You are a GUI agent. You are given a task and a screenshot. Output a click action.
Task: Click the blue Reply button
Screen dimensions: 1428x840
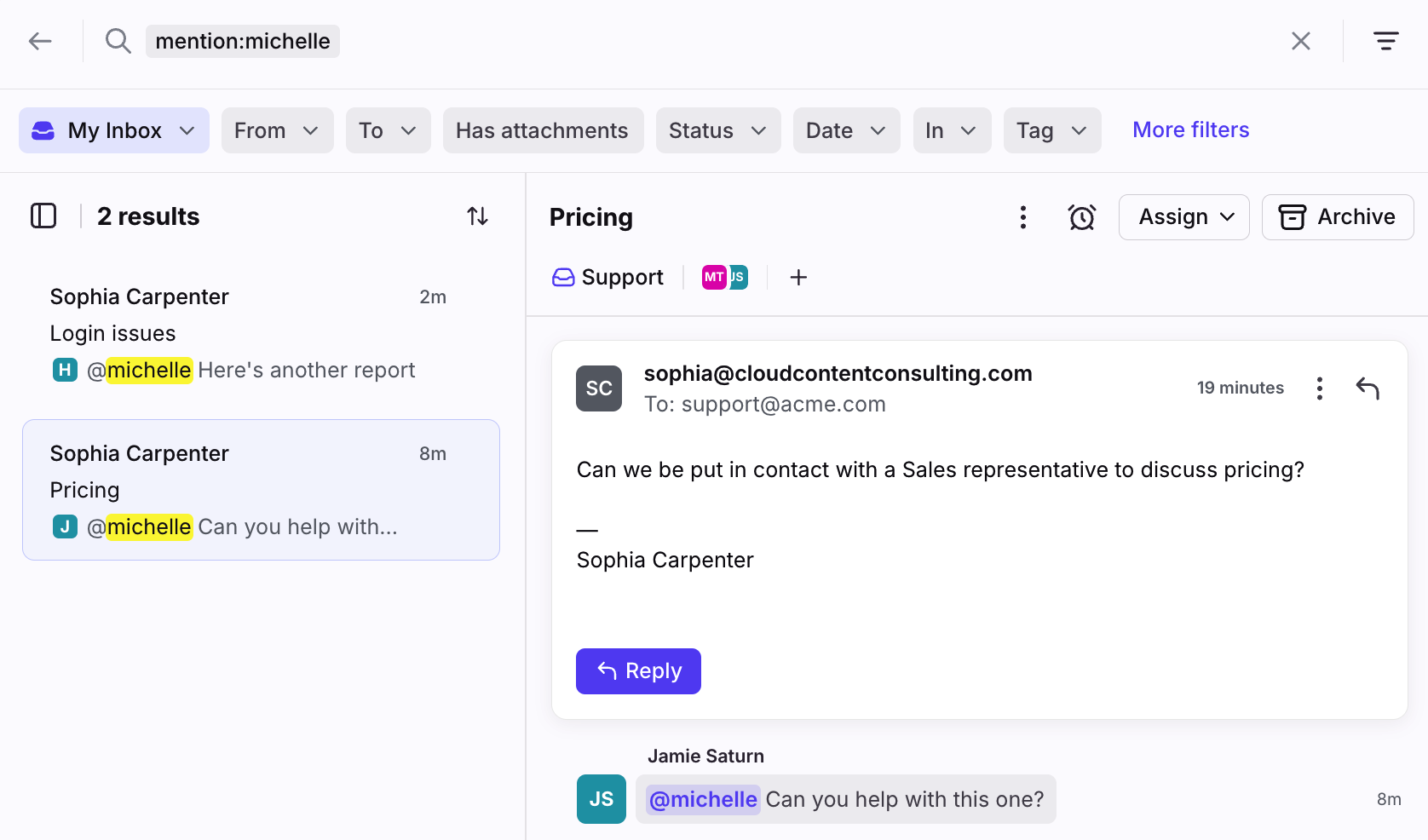tap(638, 671)
